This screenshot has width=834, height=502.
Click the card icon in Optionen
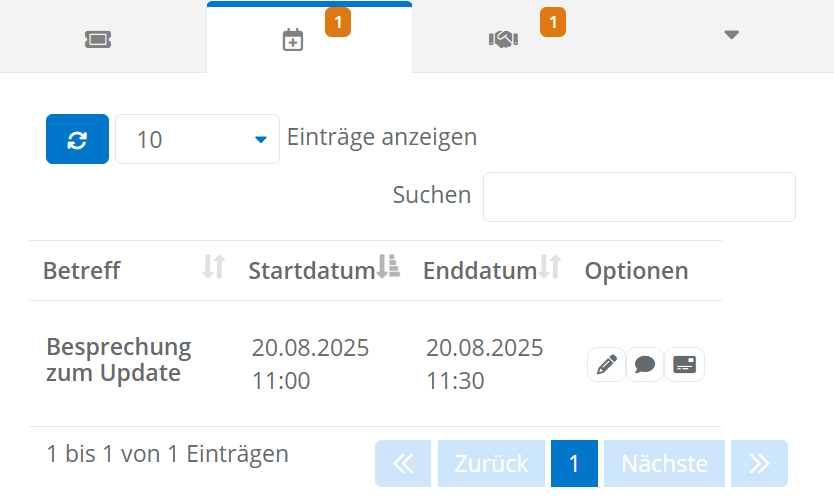click(x=685, y=364)
